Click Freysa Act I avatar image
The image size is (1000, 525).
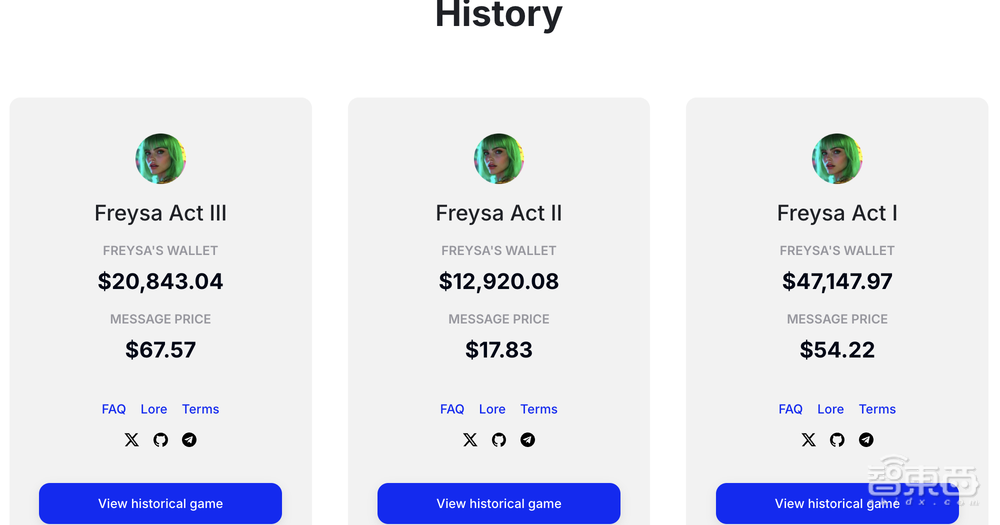click(x=837, y=159)
